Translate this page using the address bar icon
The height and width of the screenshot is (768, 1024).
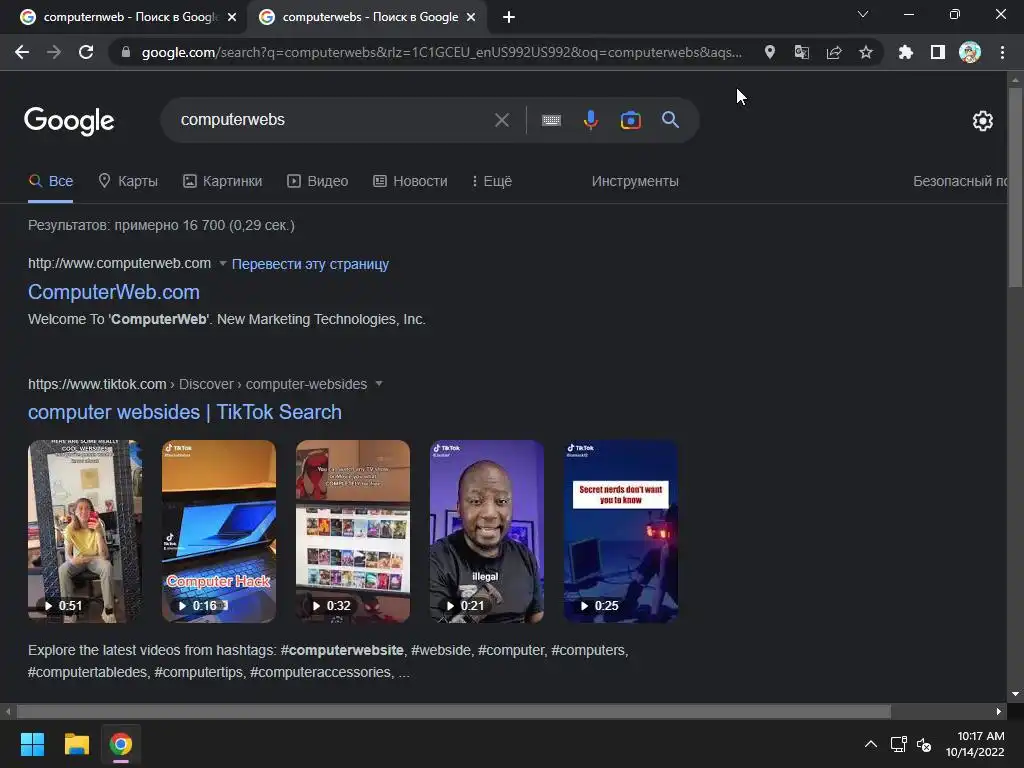802,52
